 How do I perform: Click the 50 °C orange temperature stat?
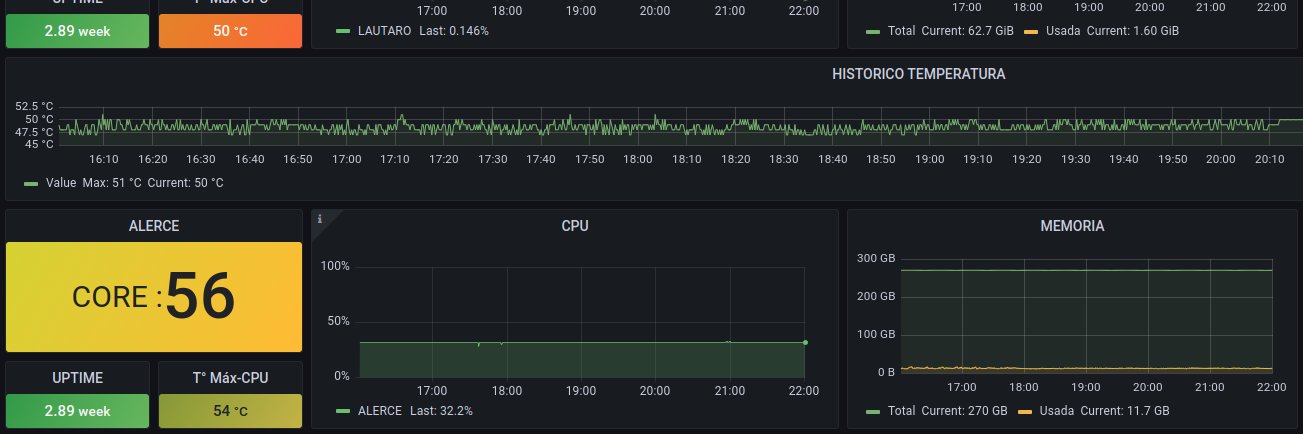click(x=231, y=31)
